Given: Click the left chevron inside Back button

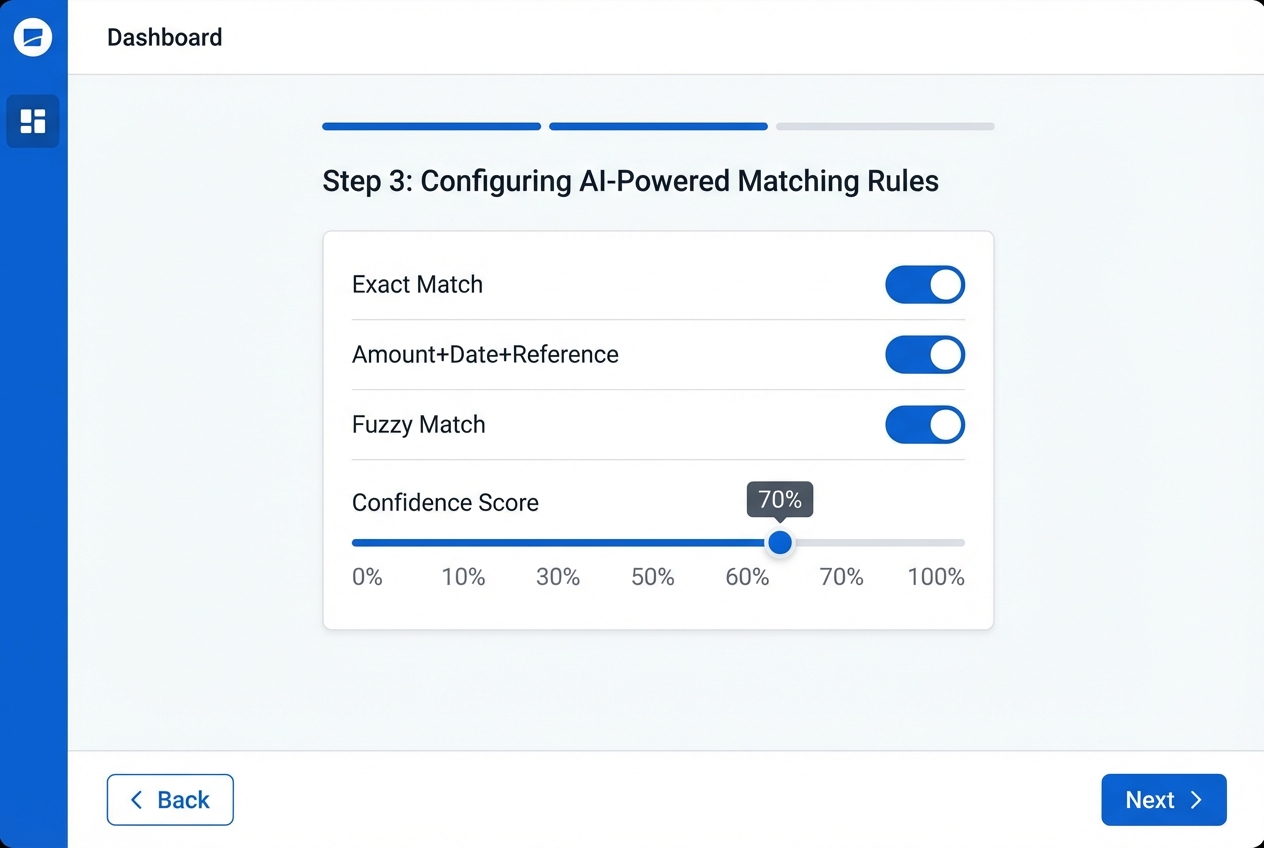Looking at the screenshot, I should (x=136, y=800).
